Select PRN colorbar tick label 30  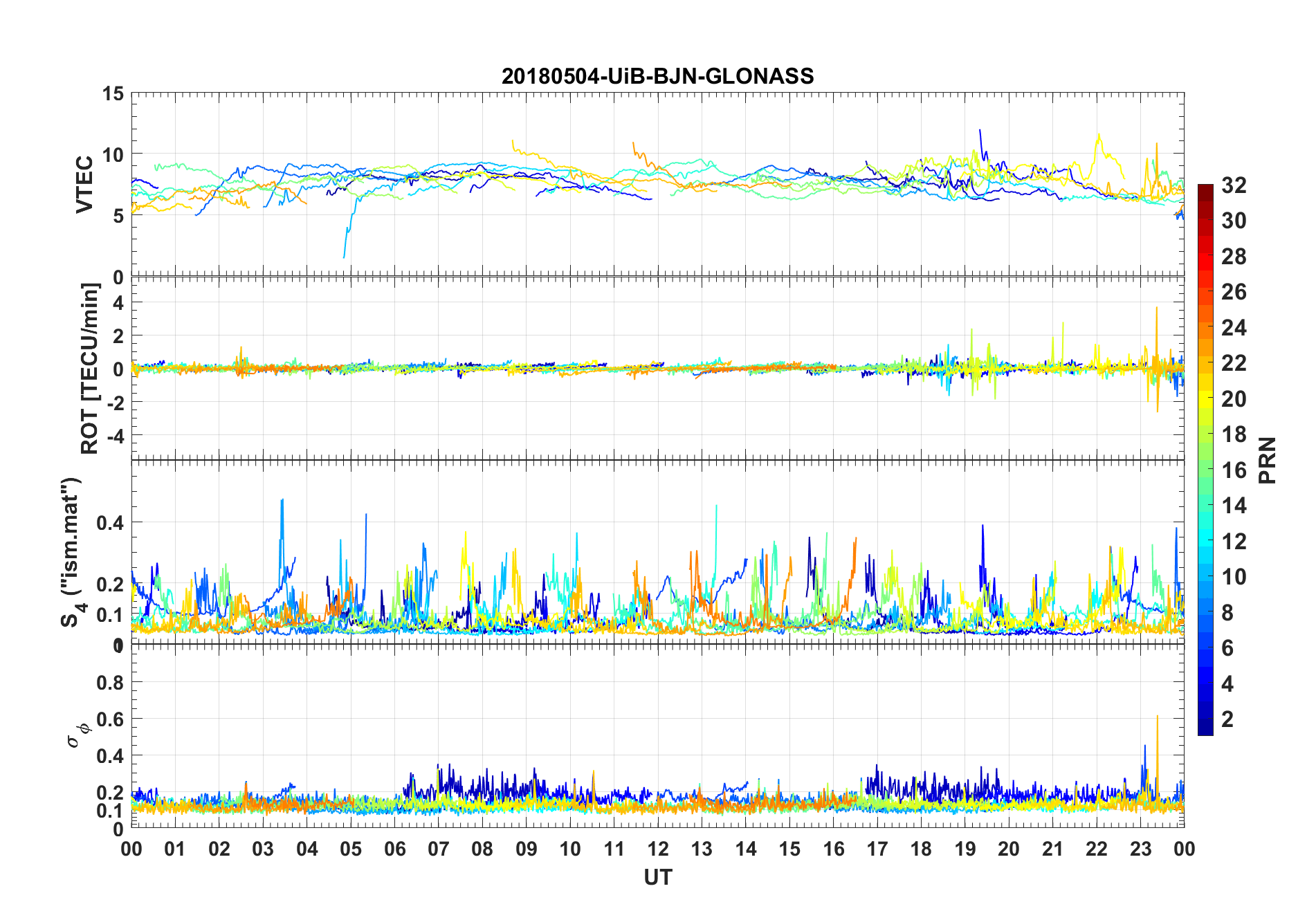[x=1234, y=221]
